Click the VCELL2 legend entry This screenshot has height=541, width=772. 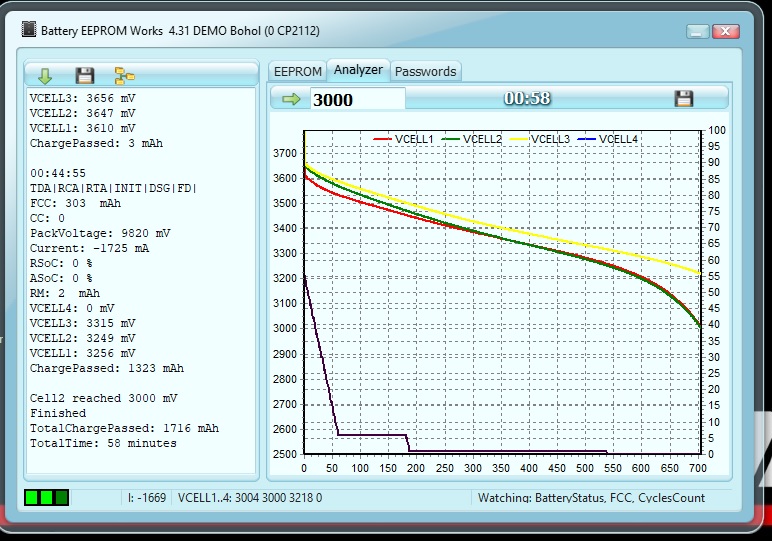click(471, 139)
